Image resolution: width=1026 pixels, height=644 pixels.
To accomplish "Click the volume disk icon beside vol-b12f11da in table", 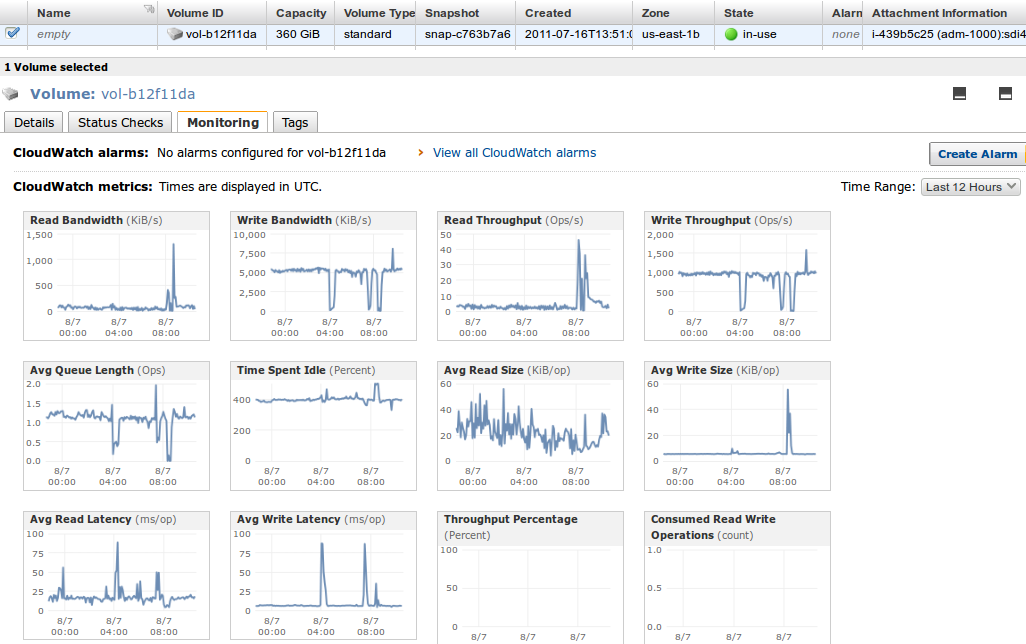I will (175, 34).
